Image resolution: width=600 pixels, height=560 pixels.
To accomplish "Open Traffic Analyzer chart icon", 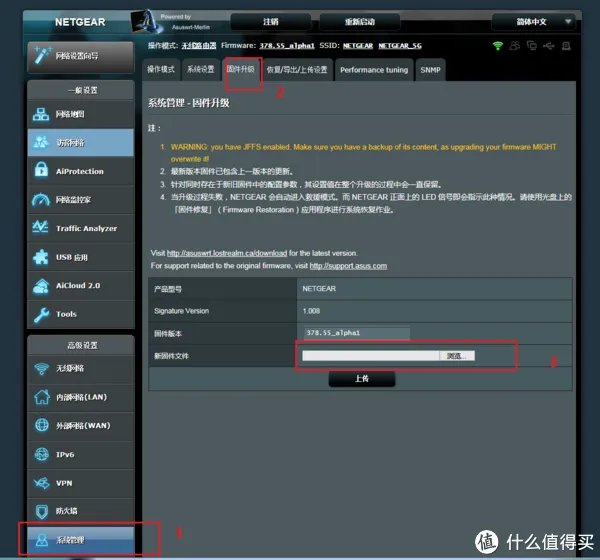I will (41, 228).
